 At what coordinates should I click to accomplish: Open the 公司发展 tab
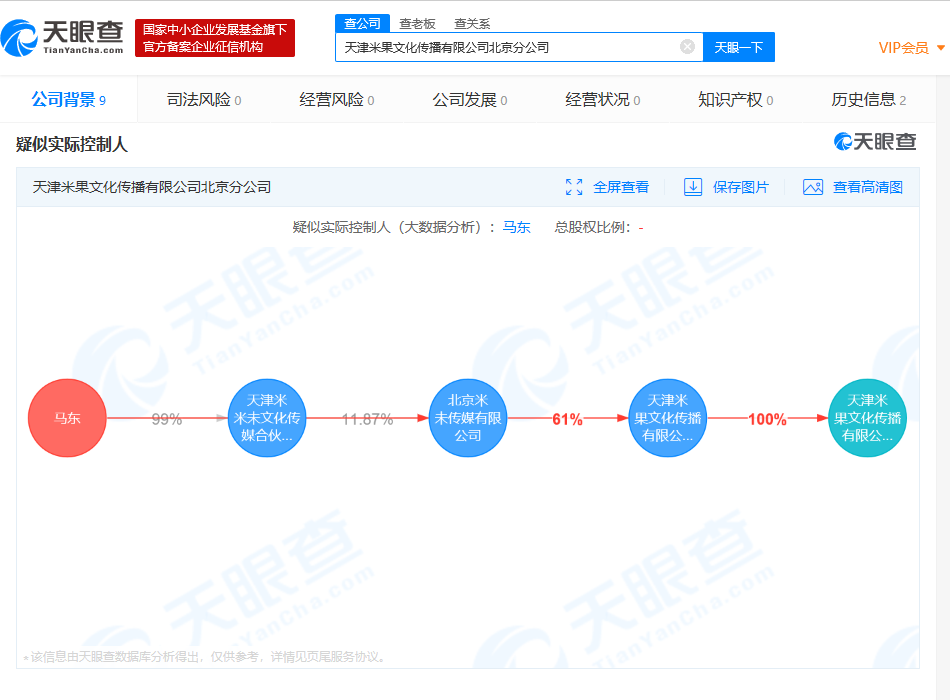[470, 99]
